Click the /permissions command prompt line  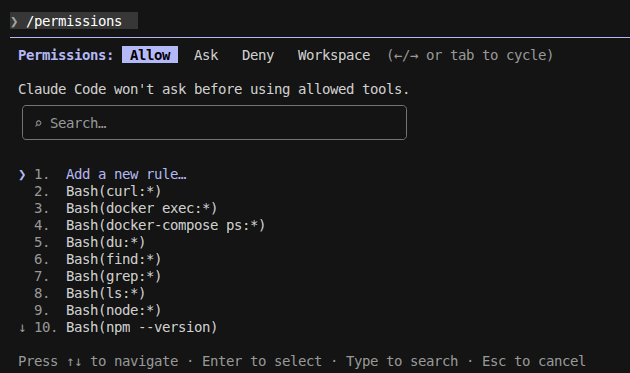point(74,21)
